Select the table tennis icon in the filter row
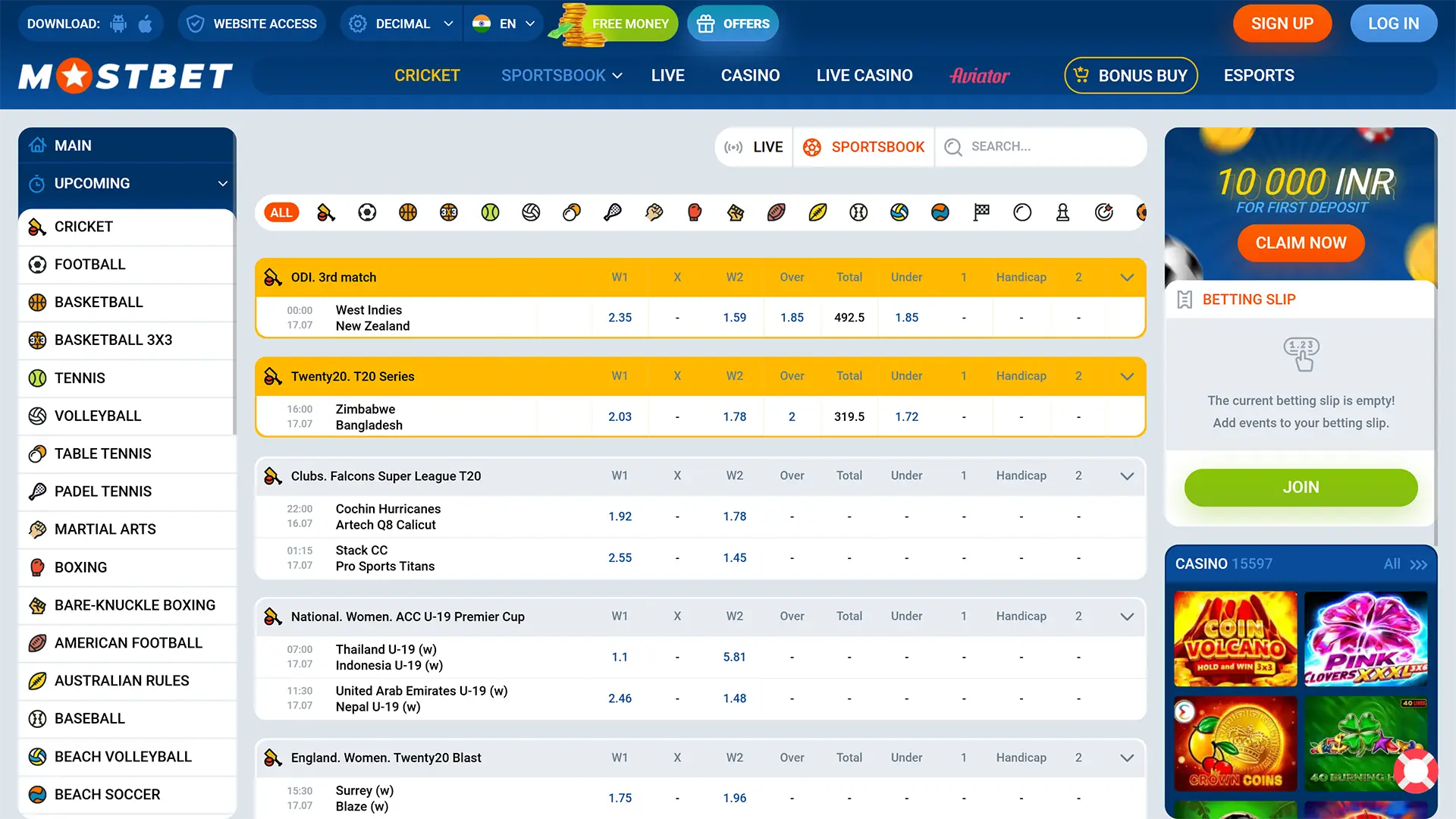 pos(572,213)
